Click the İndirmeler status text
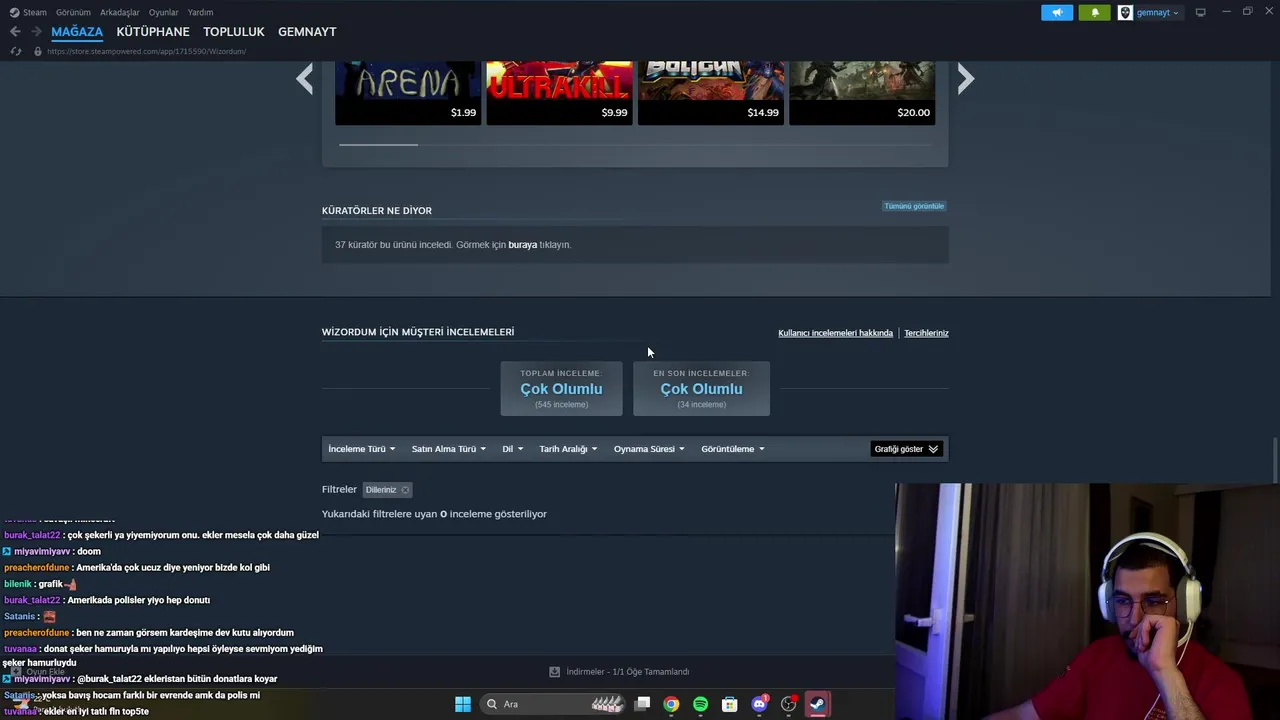 628,672
